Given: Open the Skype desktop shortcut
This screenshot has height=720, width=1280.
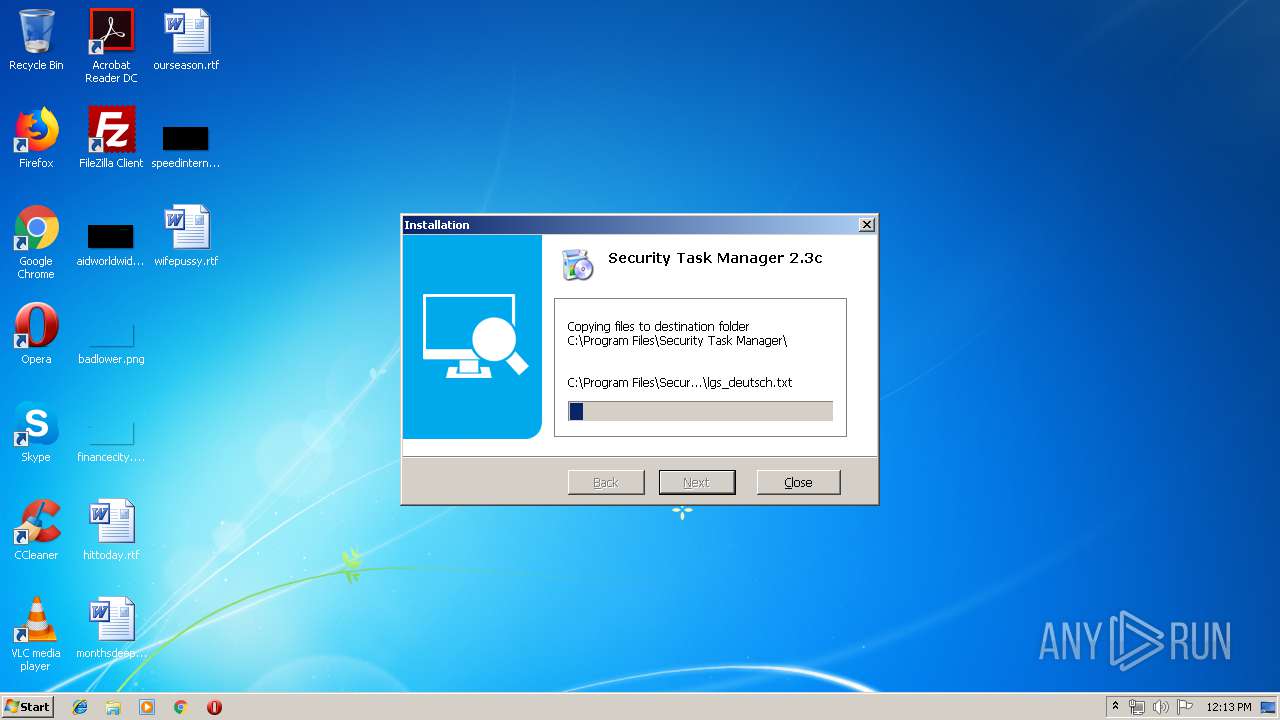Looking at the screenshot, I should pyautogui.click(x=36, y=432).
